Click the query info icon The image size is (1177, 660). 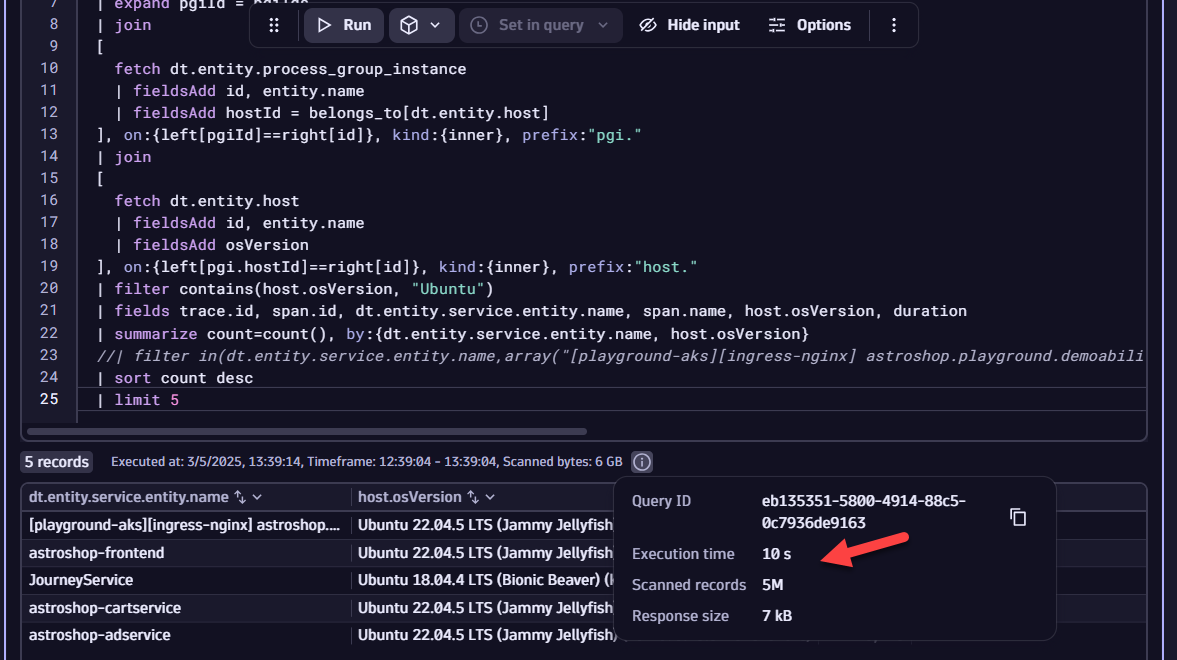(642, 462)
